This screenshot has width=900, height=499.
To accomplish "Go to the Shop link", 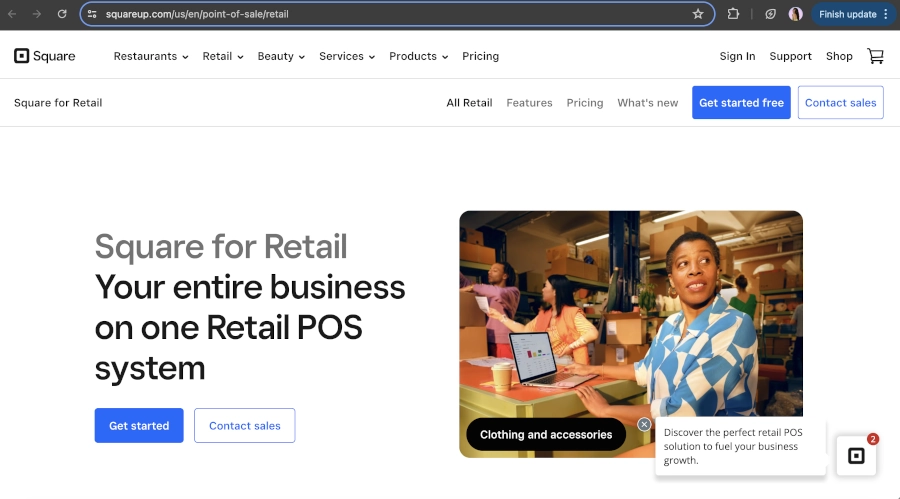I will coord(839,56).
